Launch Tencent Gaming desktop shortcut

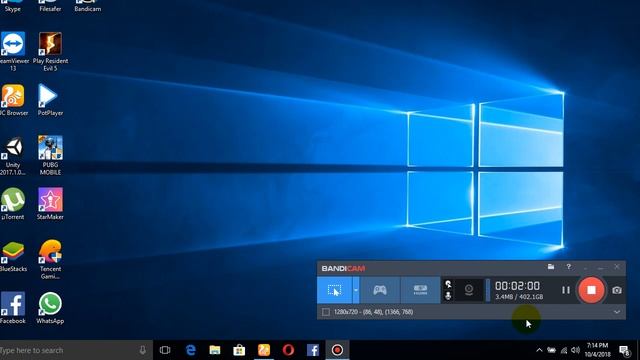tap(50, 260)
